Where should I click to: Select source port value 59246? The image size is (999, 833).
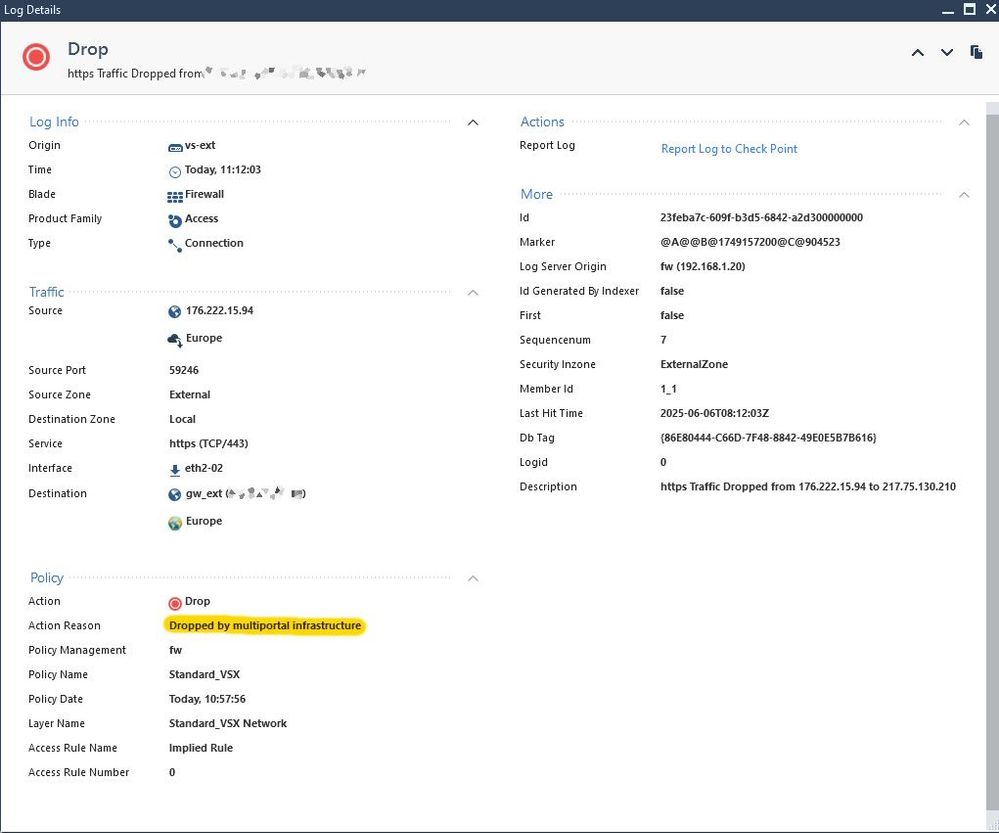pyautogui.click(x=183, y=370)
